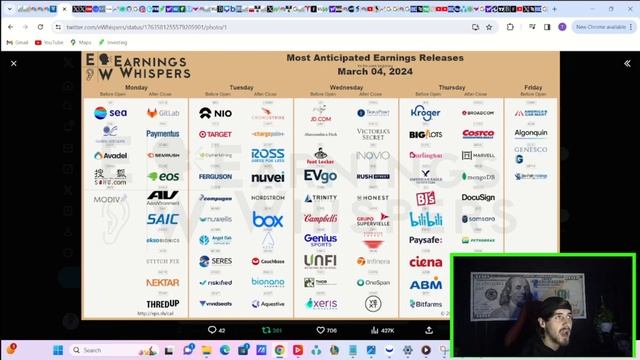This screenshot has width=640, height=360.
Task: Click the share upload icon under photo
Action: (x=429, y=330)
